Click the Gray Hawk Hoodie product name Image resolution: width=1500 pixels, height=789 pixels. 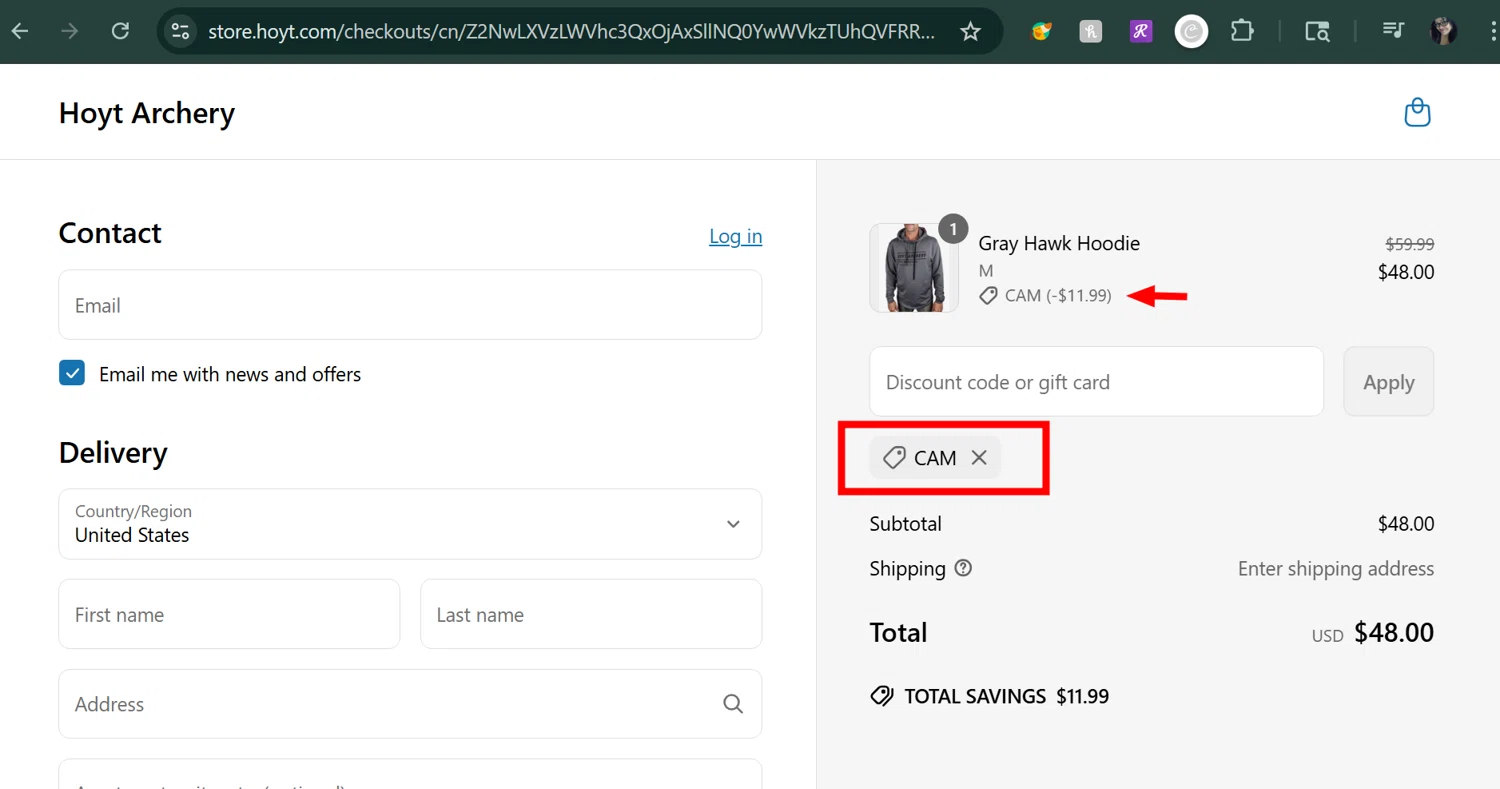tap(1059, 243)
